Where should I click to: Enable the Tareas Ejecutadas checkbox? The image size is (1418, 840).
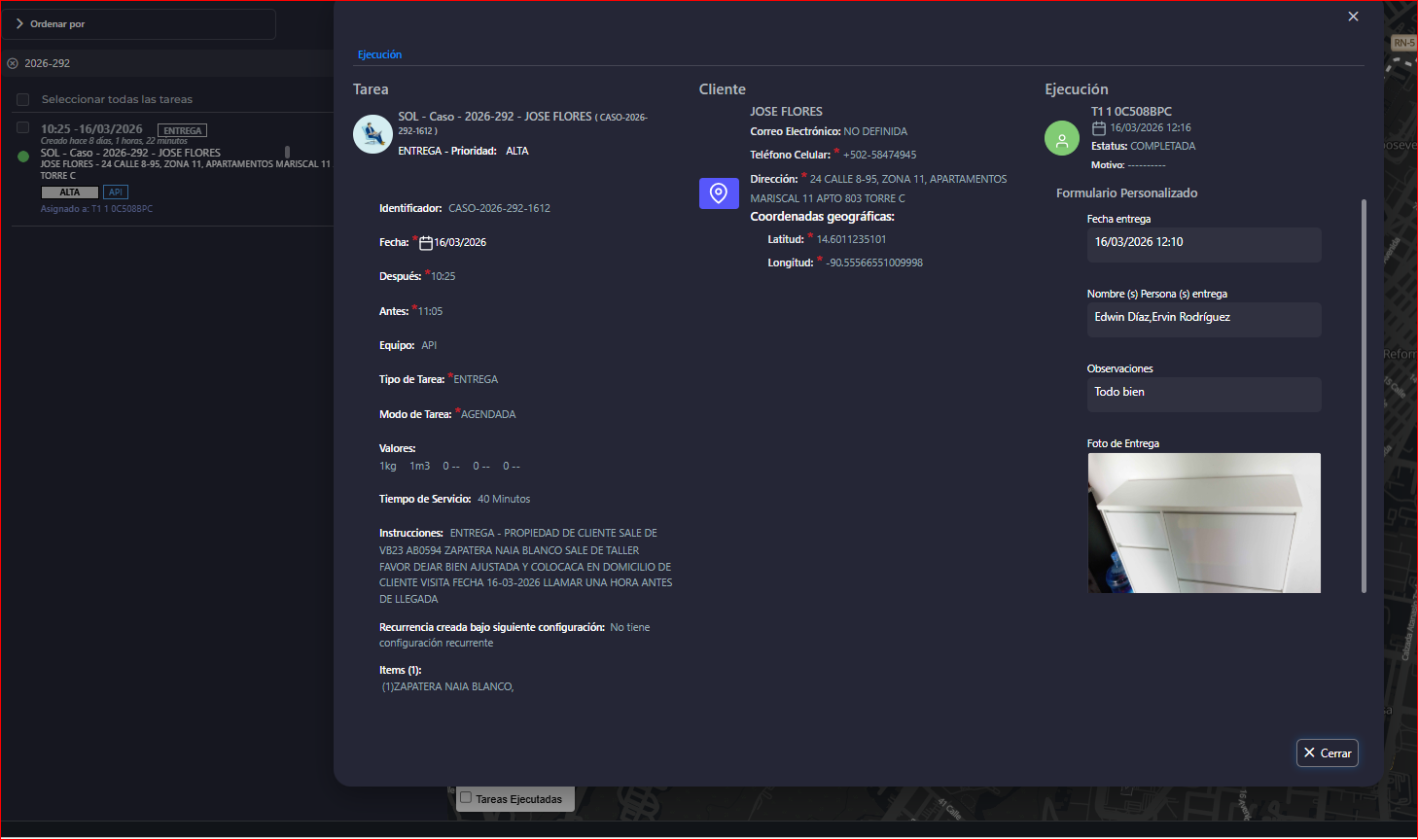(466, 798)
